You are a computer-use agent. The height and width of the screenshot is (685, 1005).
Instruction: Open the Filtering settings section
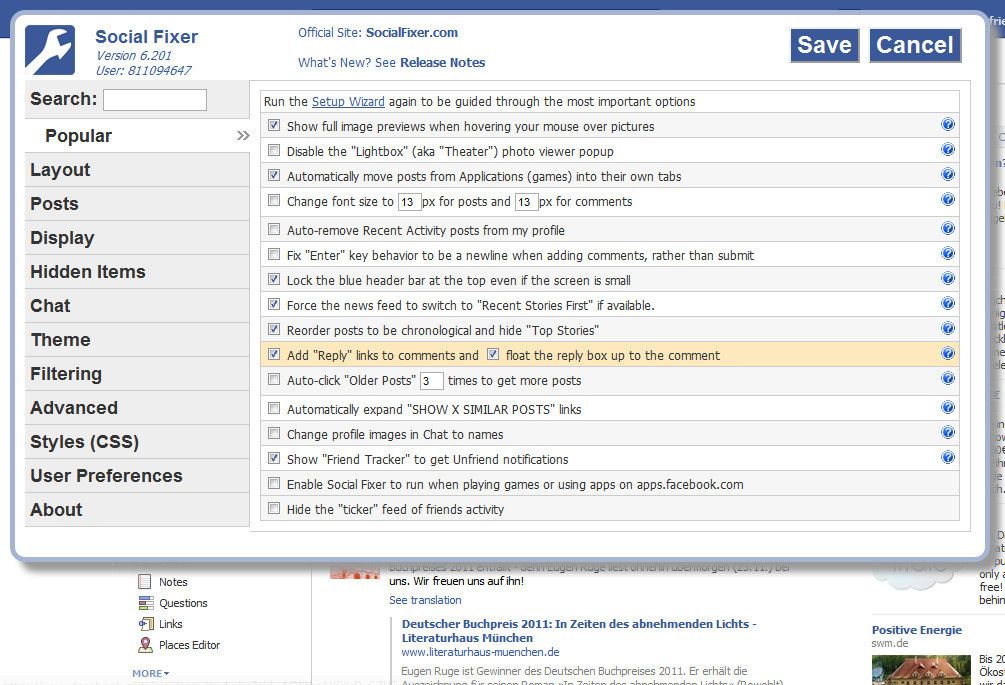[x=67, y=373]
